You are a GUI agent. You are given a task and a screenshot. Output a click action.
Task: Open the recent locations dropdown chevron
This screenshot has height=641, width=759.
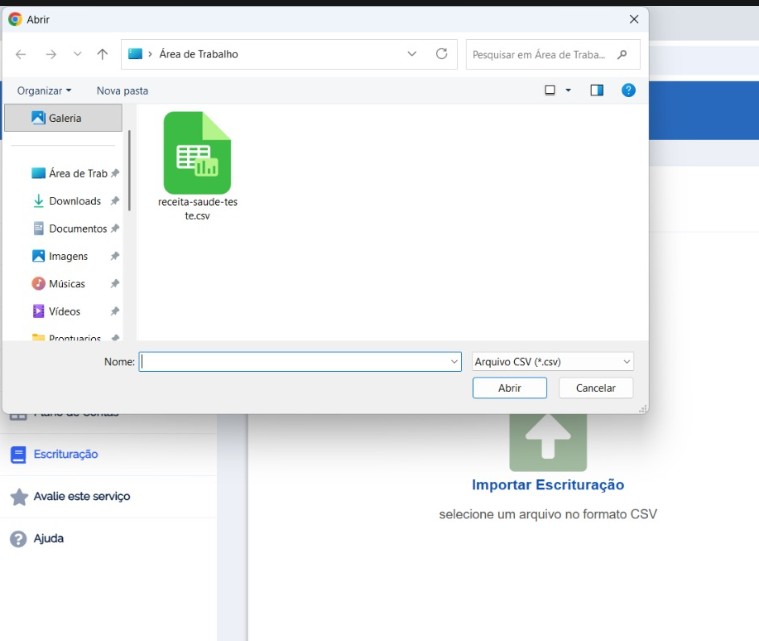click(x=77, y=54)
